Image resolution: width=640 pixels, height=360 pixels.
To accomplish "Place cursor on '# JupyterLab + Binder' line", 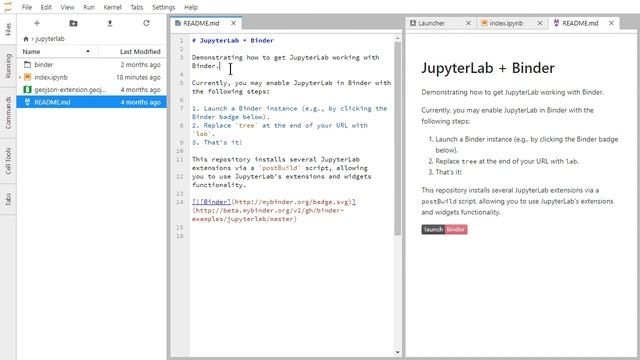I will click(233, 40).
